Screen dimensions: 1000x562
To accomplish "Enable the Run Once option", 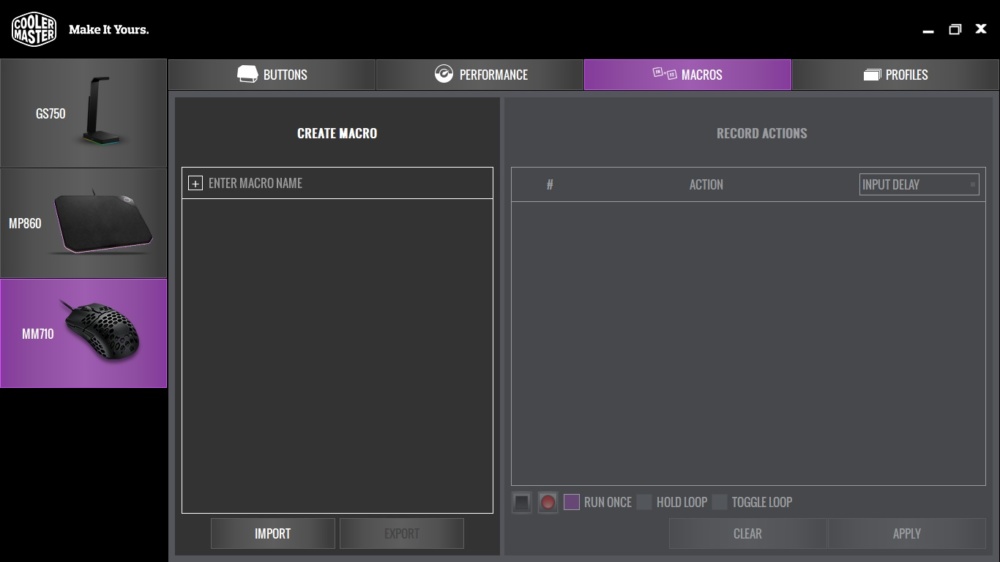I will point(571,502).
